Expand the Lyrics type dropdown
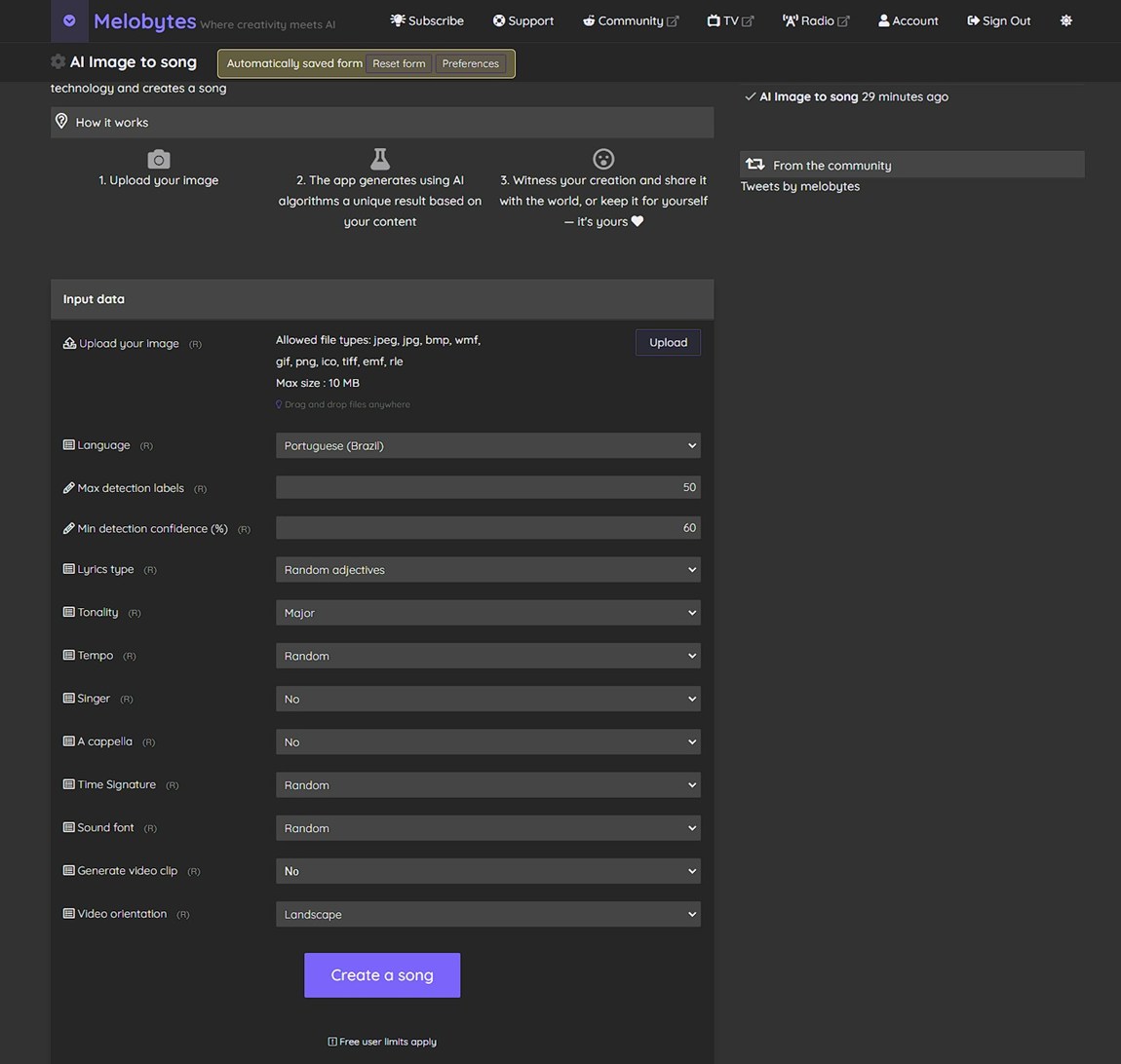 pyautogui.click(x=487, y=570)
